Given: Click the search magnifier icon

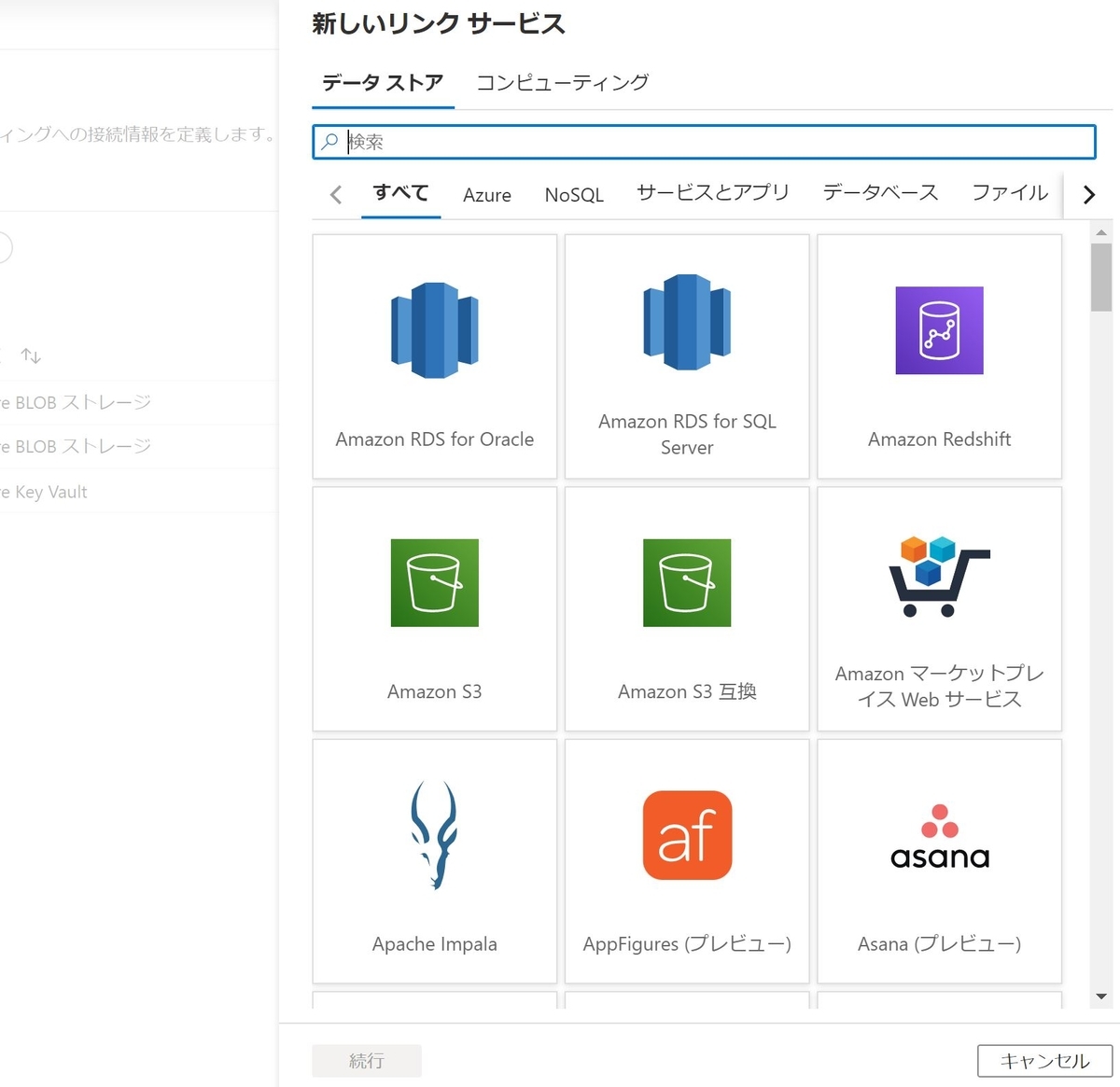Looking at the screenshot, I should (329, 142).
